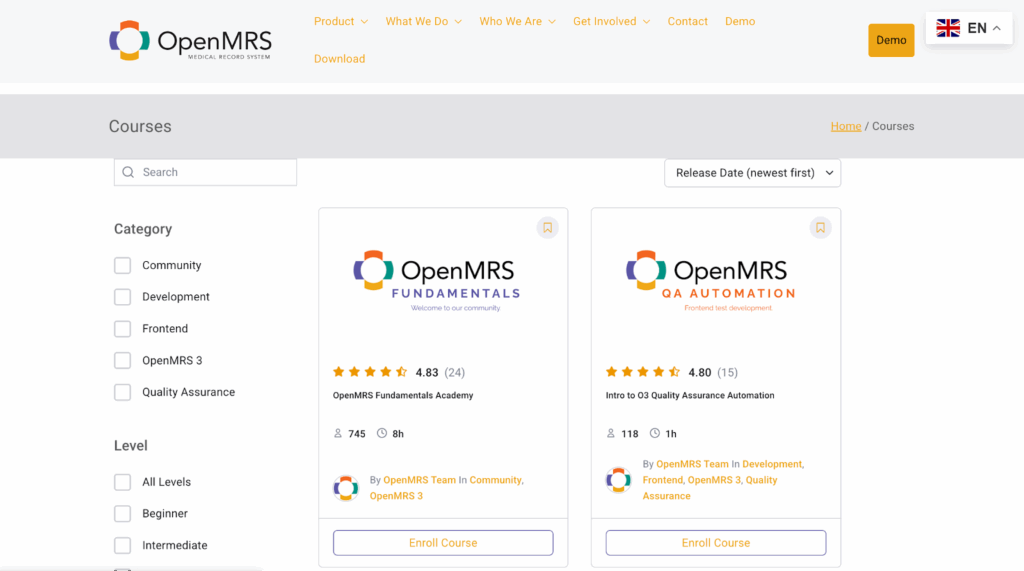Select the Quality Assurance category checkbox
This screenshot has width=1024, height=571.
click(122, 392)
